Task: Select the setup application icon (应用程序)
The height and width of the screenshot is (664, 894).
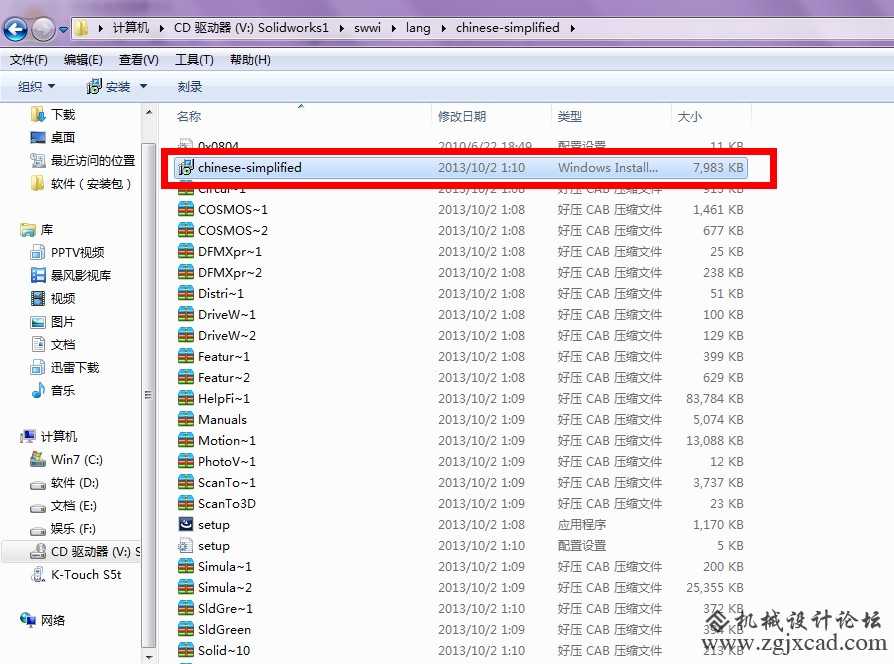Action: pos(186,524)
